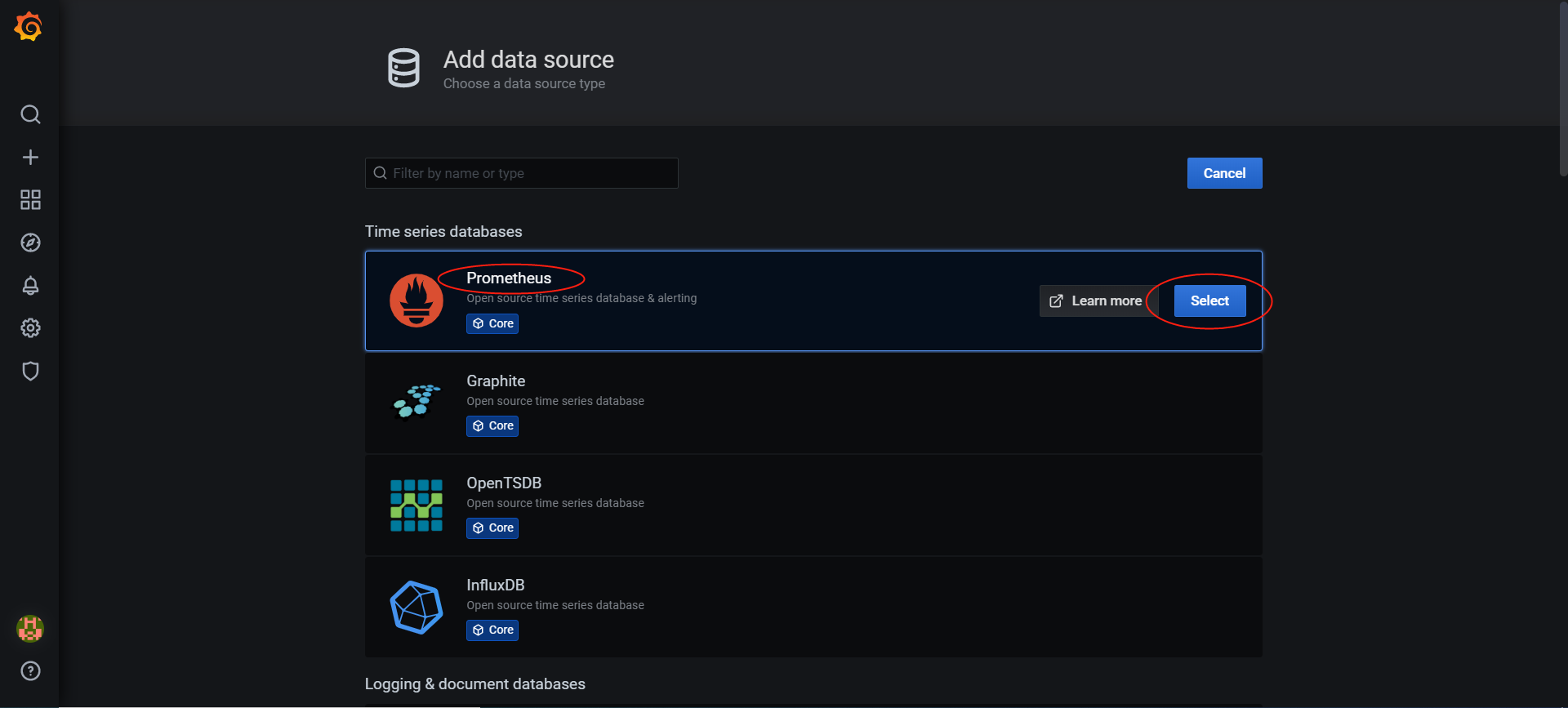Select the OpenTSDB data source row
Viewport: 1568px width, 708px height.
(x=813, y=505)
